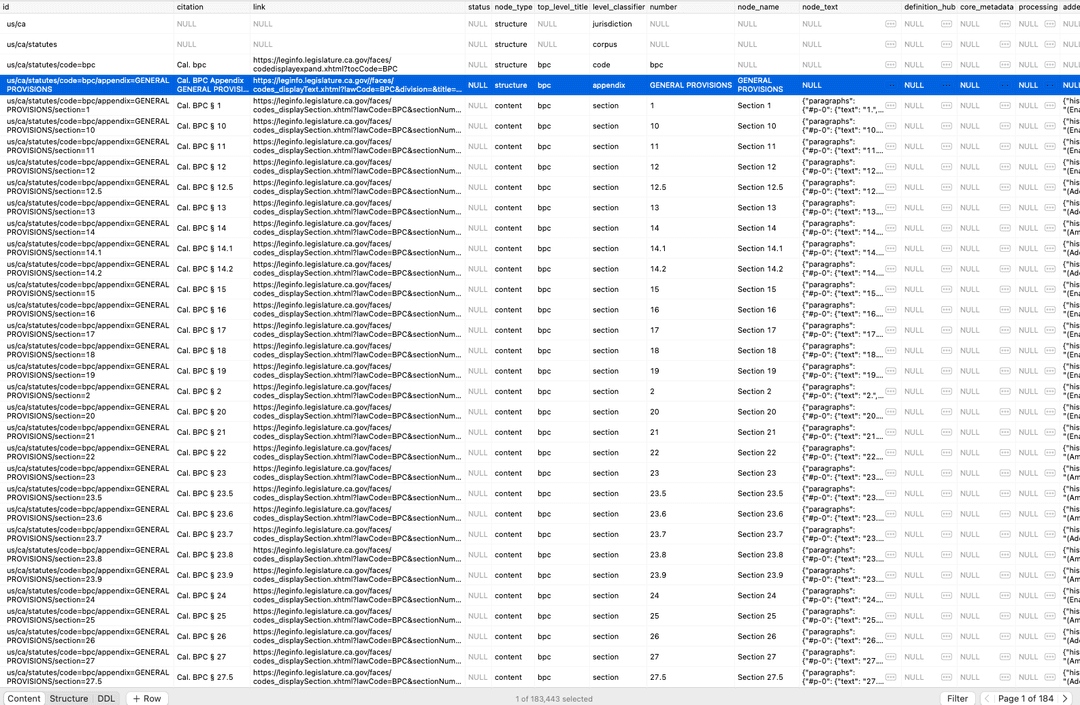
Task: Add a new row with + Row
Action: tap(146, 698)
